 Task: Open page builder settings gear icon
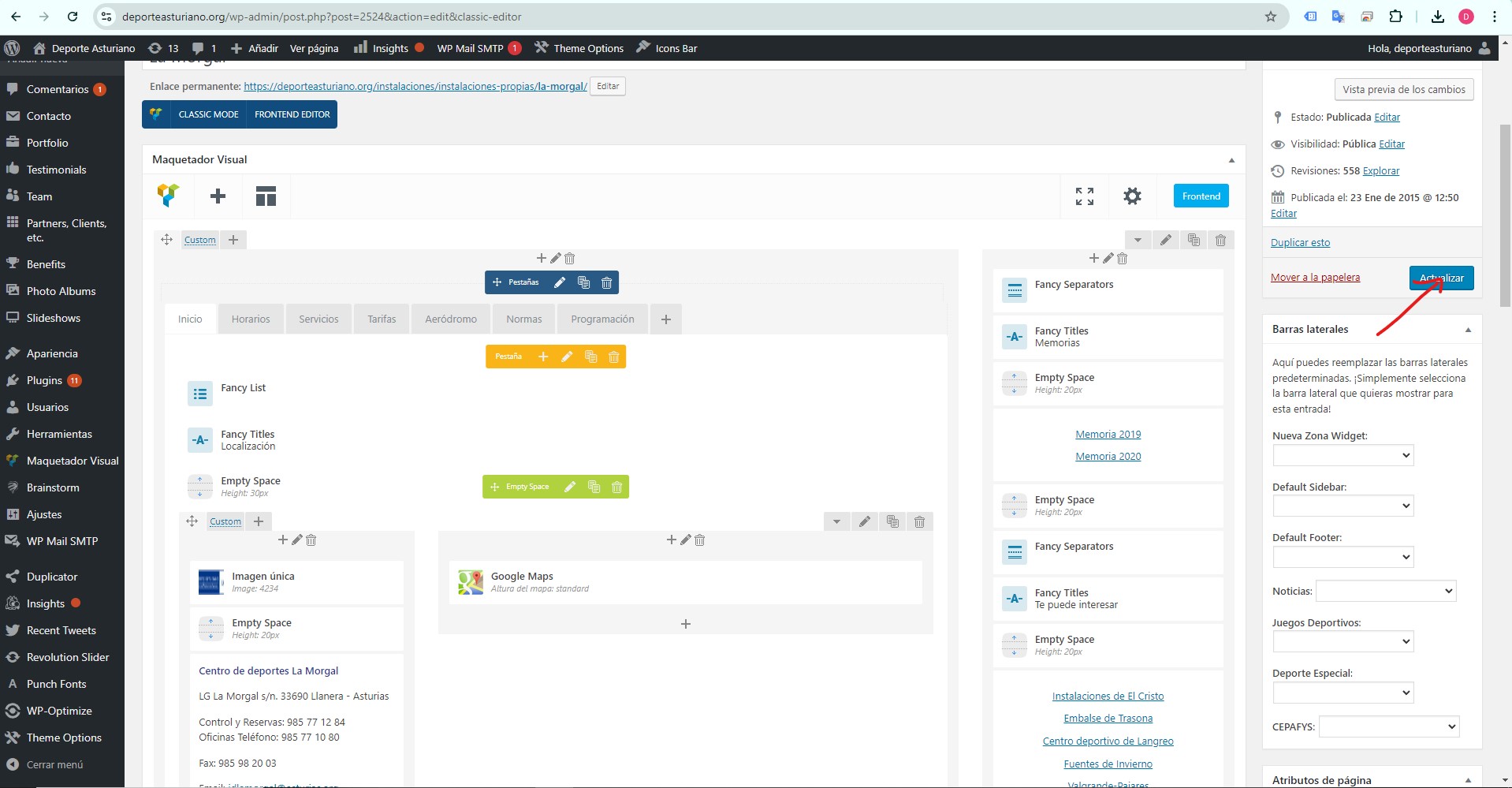(1132, 196)
